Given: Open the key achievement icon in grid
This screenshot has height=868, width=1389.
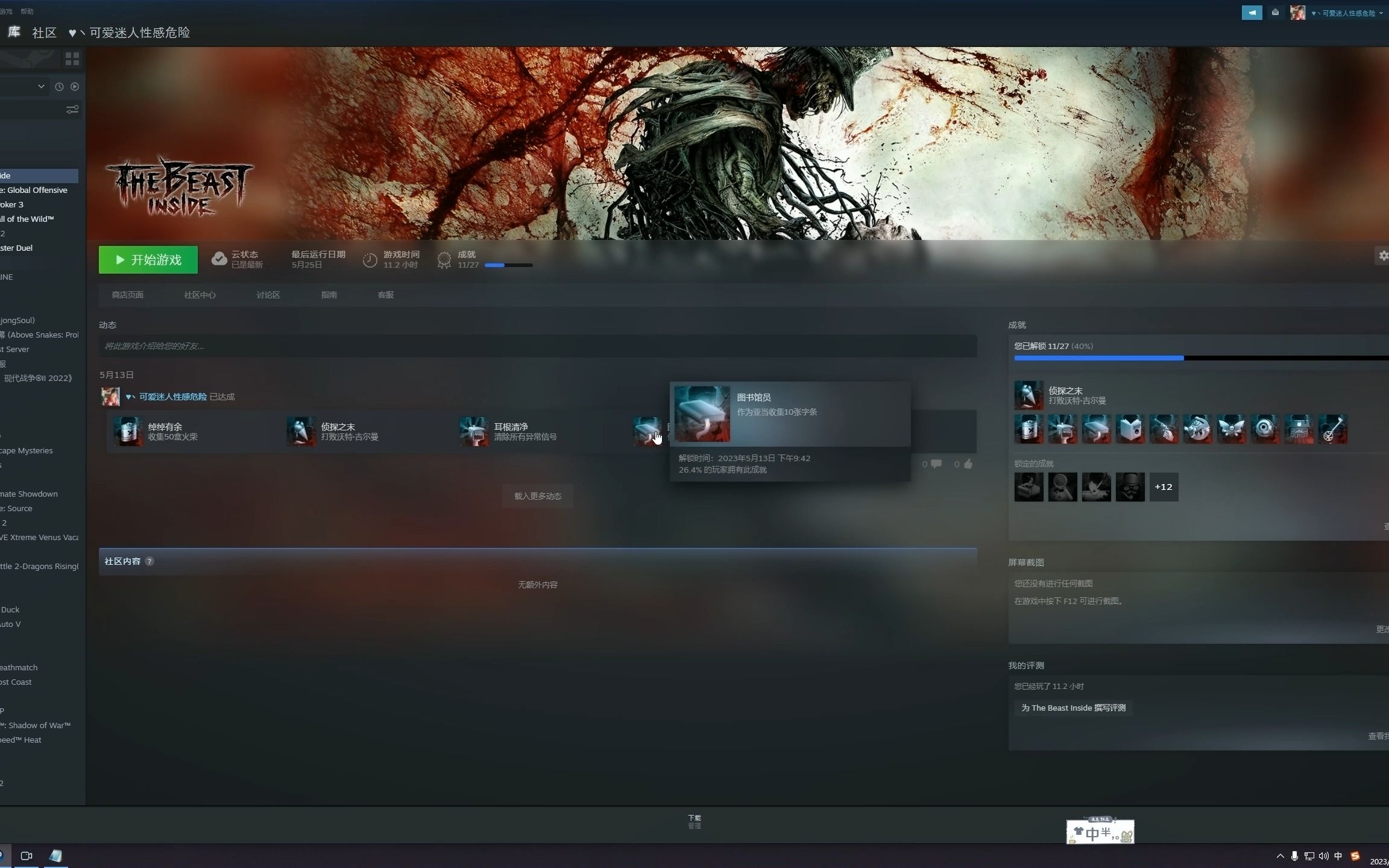Looking at the screenshot, I should pyautogui.click(x=1333, y=429).
